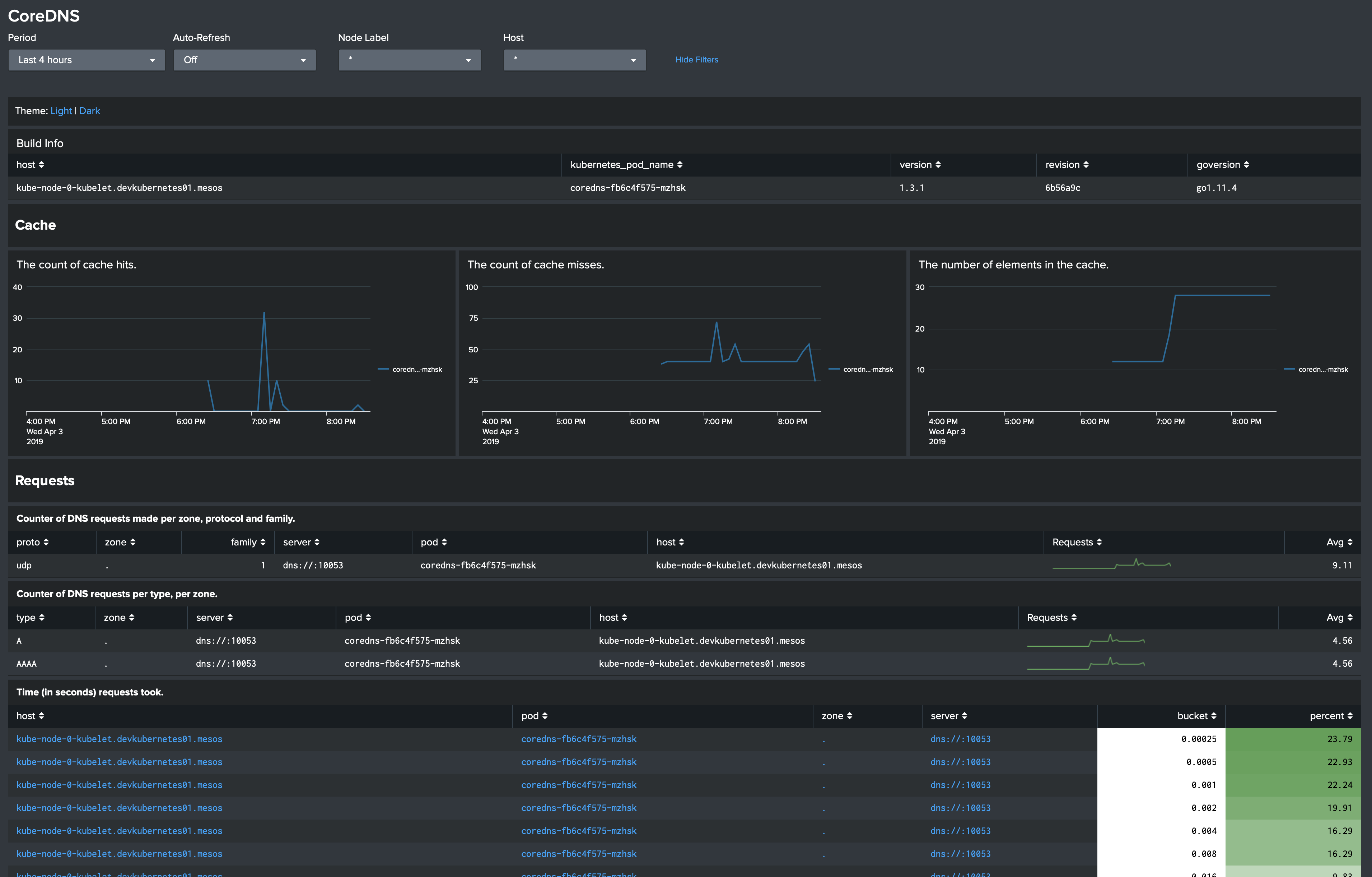Sort Build Info by host column
1372x877 pixels.
[30, 165]
